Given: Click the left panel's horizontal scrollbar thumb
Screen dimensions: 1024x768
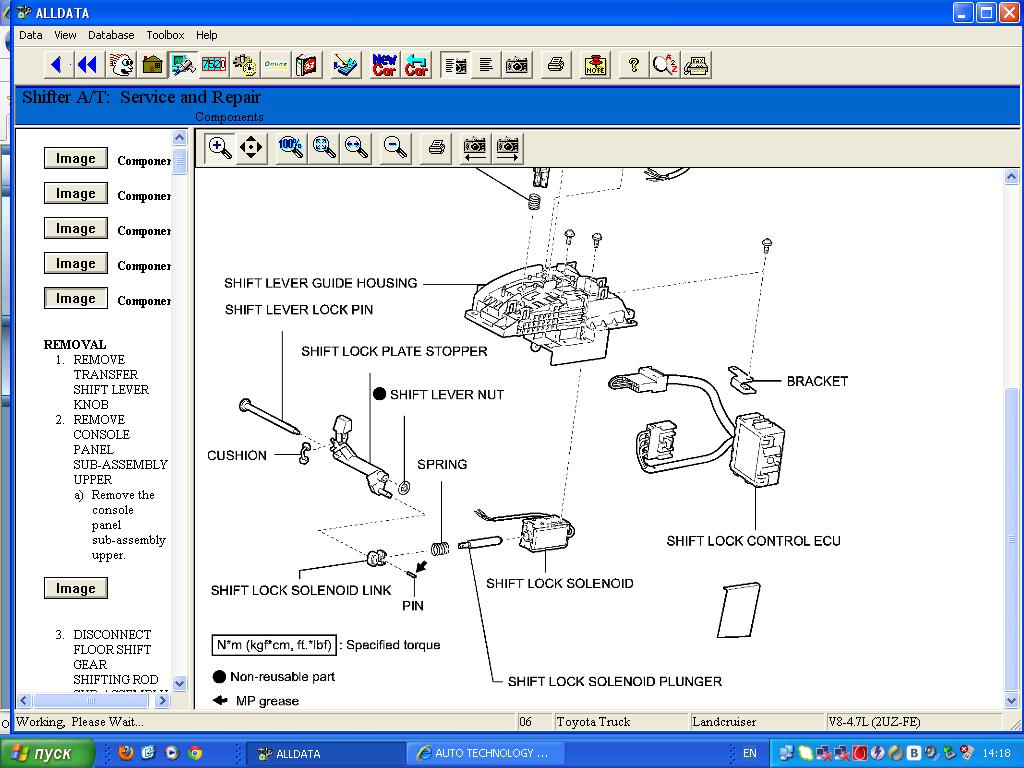Looking at the screenshot, I should 91,701.
